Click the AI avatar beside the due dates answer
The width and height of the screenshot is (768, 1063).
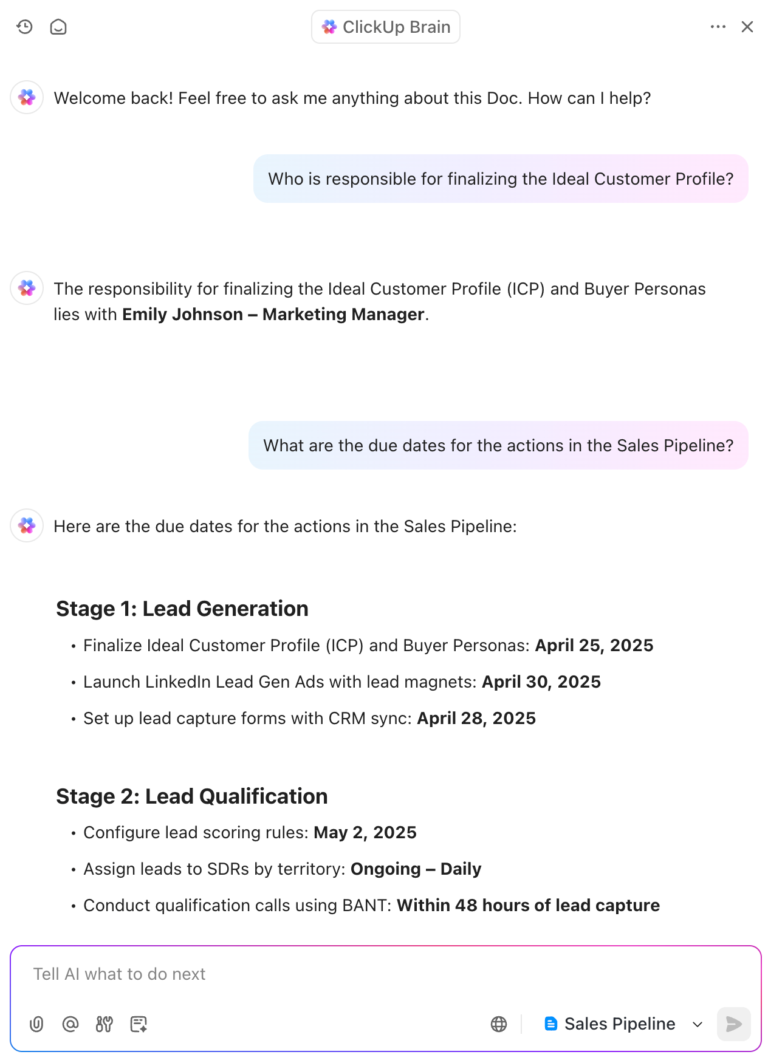point(26,525)
